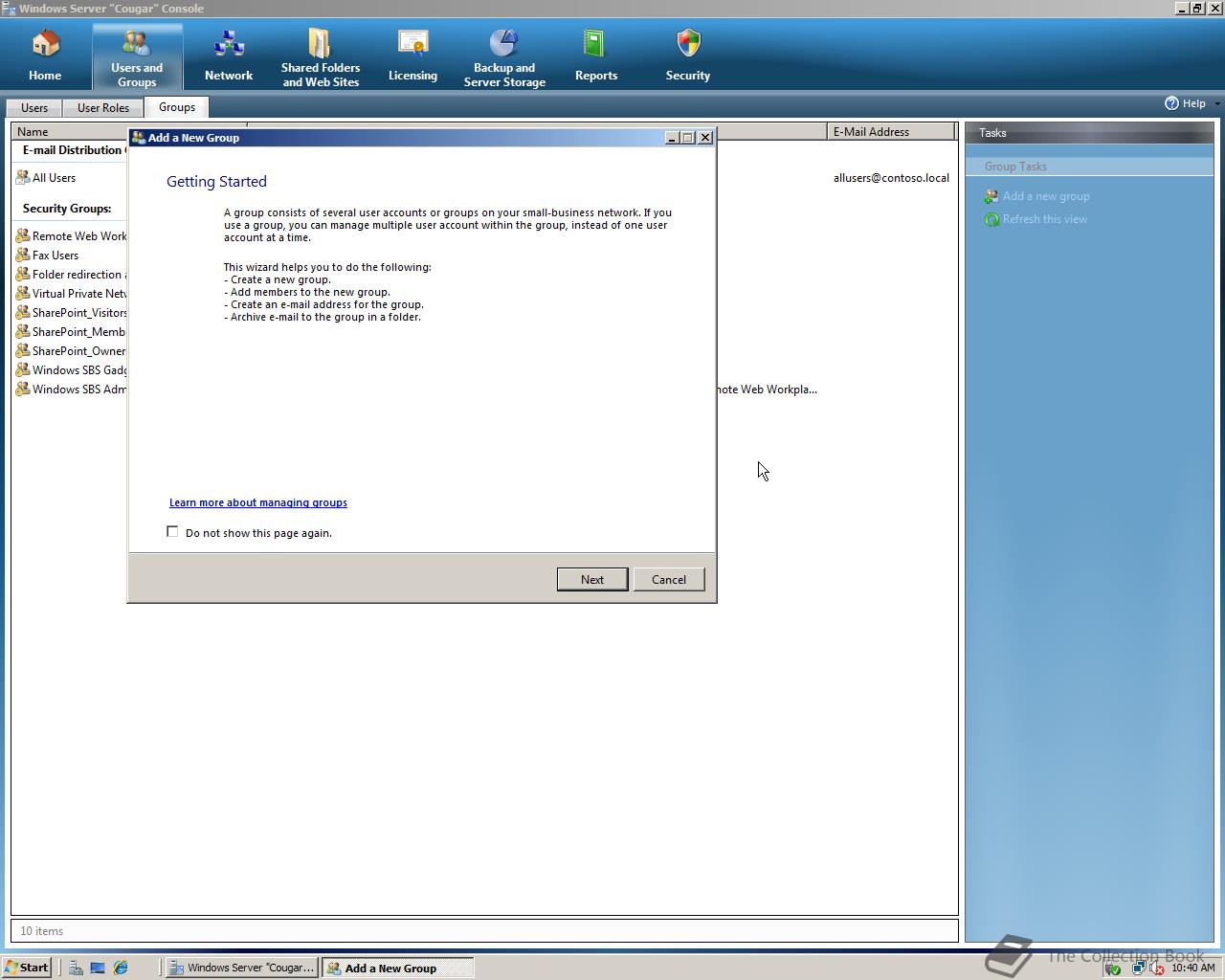Screen dimensions: 1225x980
Task: Click Add a New Group taskbar button
Action: pos(397,968)
